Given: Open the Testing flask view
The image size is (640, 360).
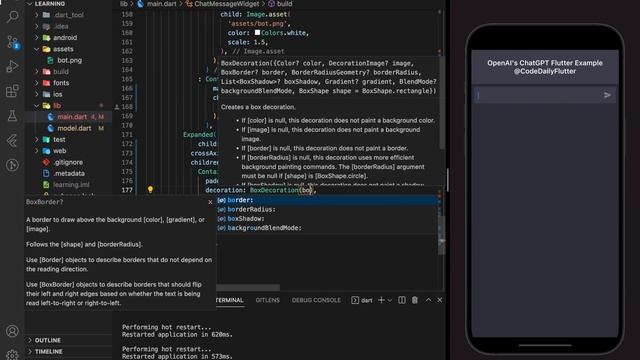Looking at the screenshot, I should [12, 116].
